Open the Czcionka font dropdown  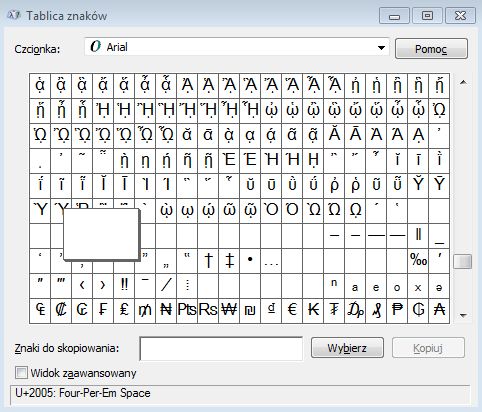(x=382, y=48)
